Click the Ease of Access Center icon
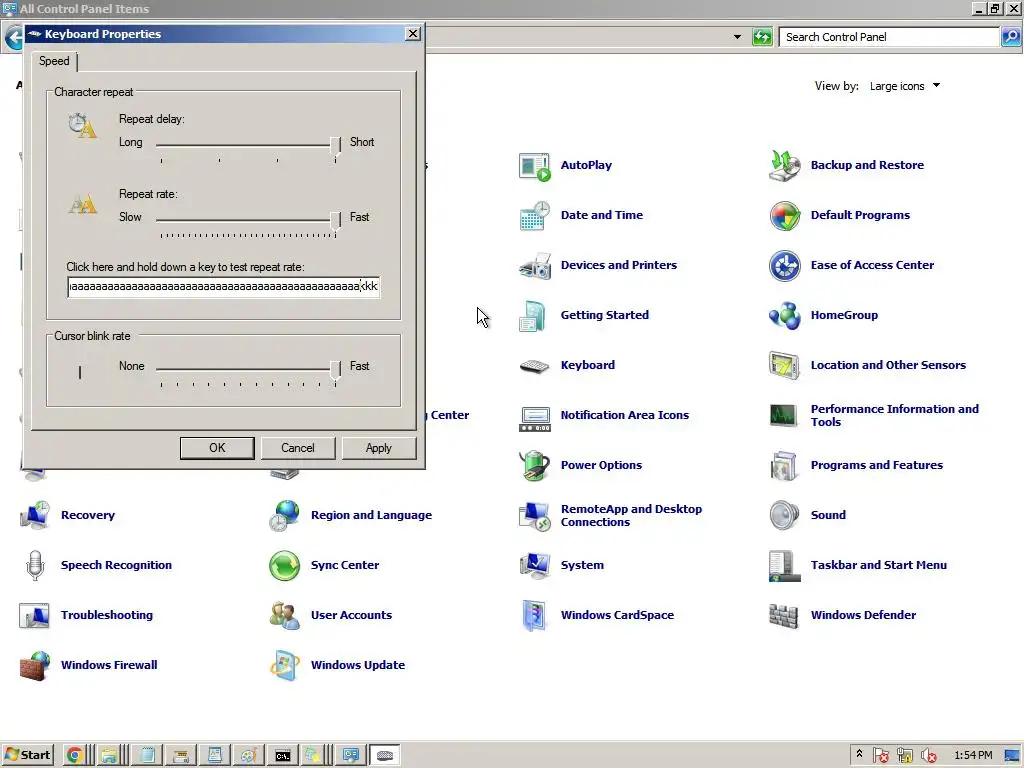This screenshot has height=768, width=1024. 784,266
